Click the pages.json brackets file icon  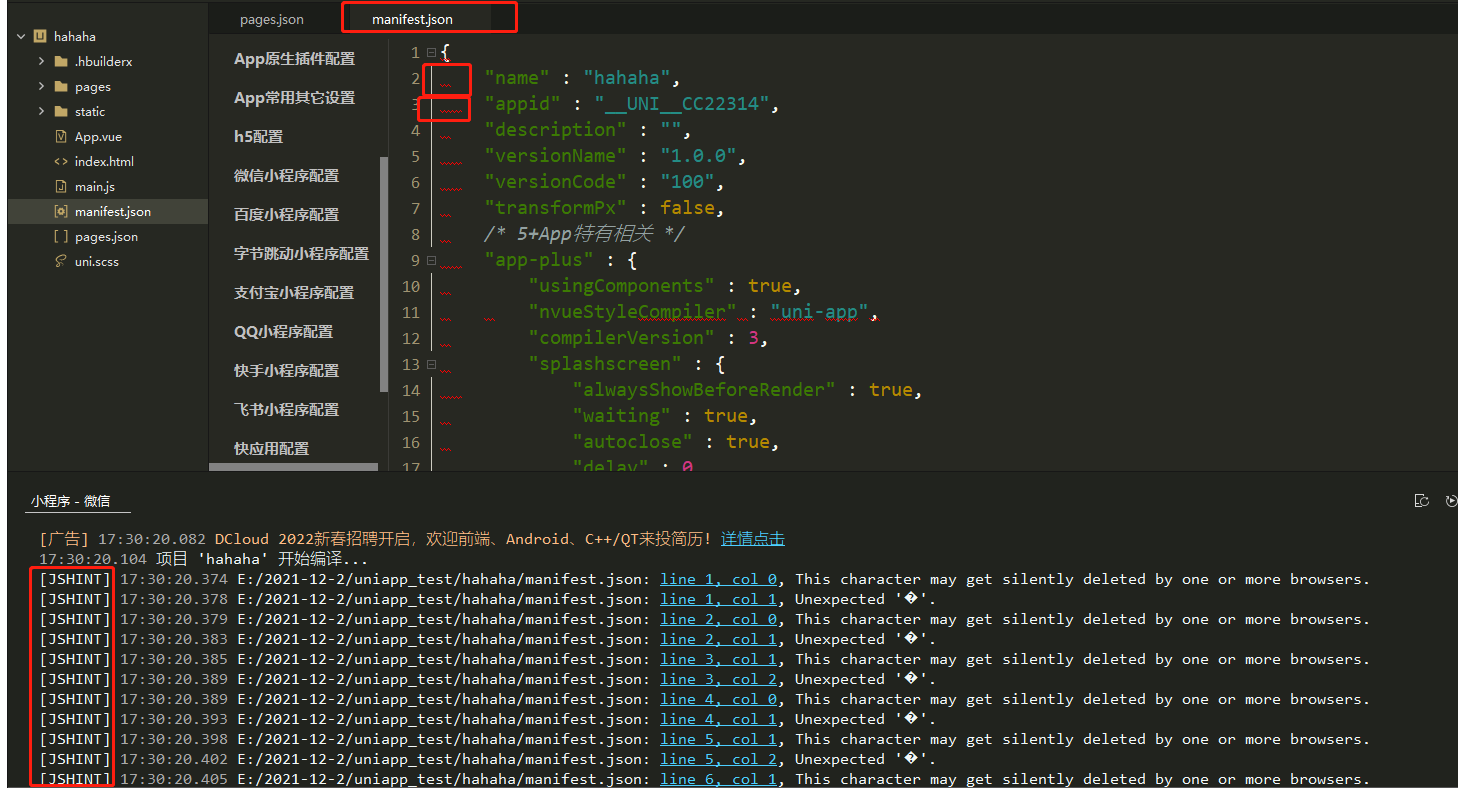[x=61, y=236]
